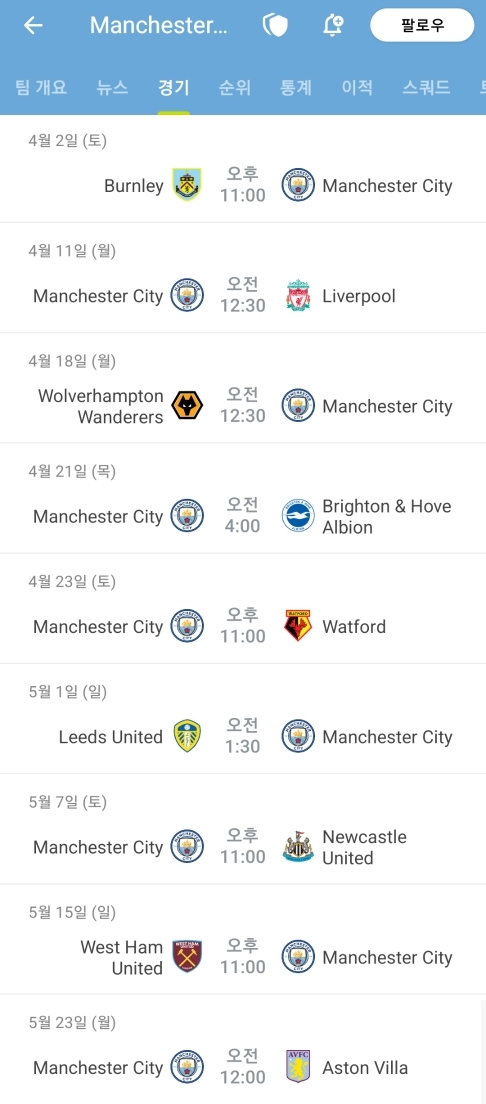Select the 순위 standings tab

click(235, 88)
